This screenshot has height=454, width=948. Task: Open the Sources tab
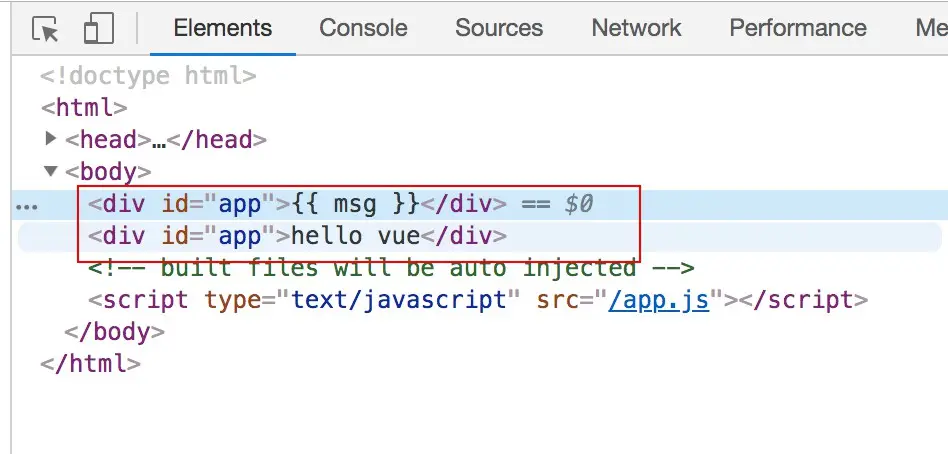[x=499, y=28]
